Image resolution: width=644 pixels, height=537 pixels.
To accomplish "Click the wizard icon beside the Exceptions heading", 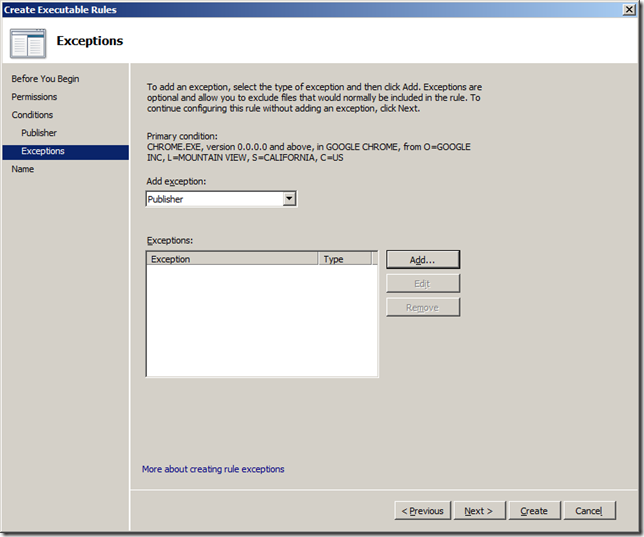I will [29, 41].
